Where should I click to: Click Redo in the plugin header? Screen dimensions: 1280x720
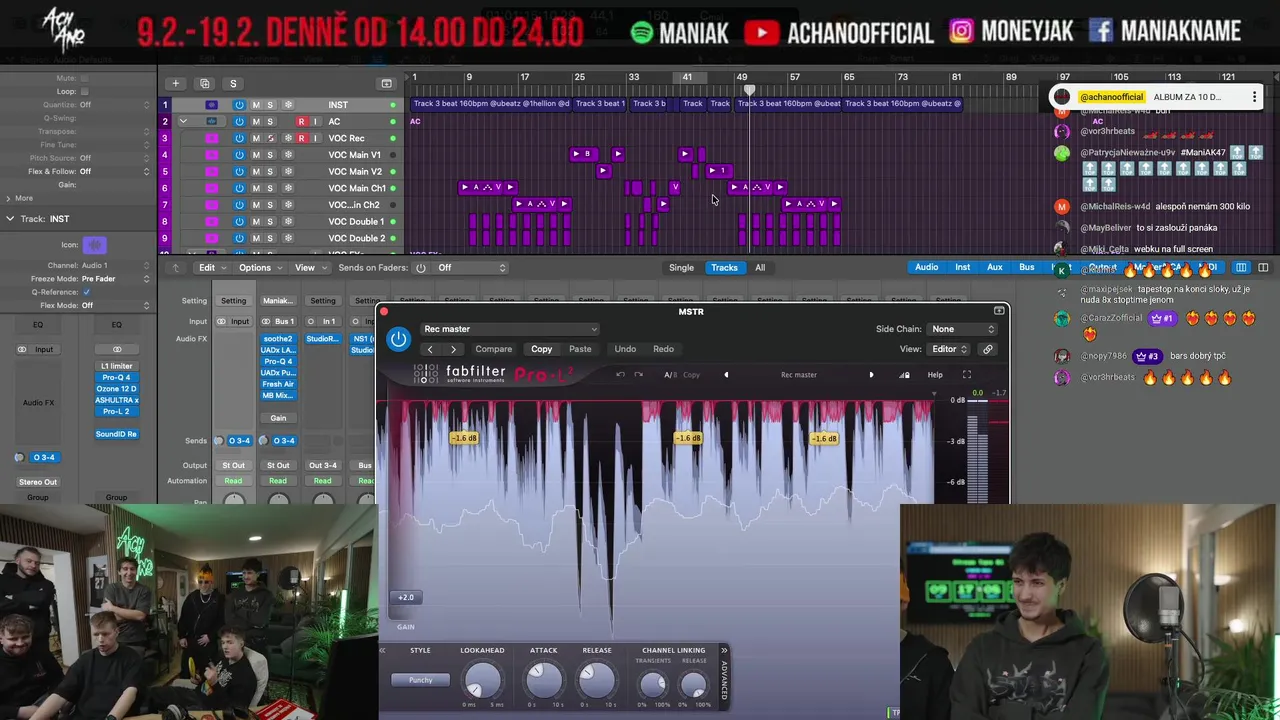663,349
